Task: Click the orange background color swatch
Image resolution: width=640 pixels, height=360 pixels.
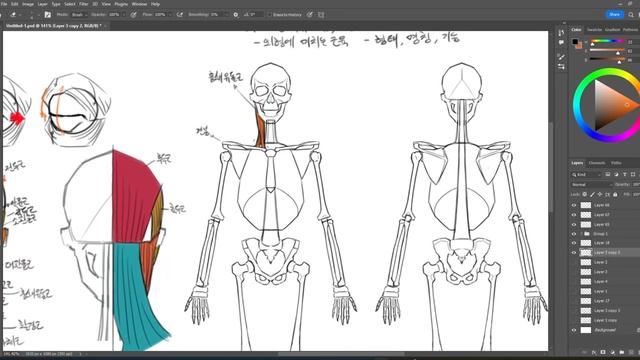Action: tap(579, 45)
